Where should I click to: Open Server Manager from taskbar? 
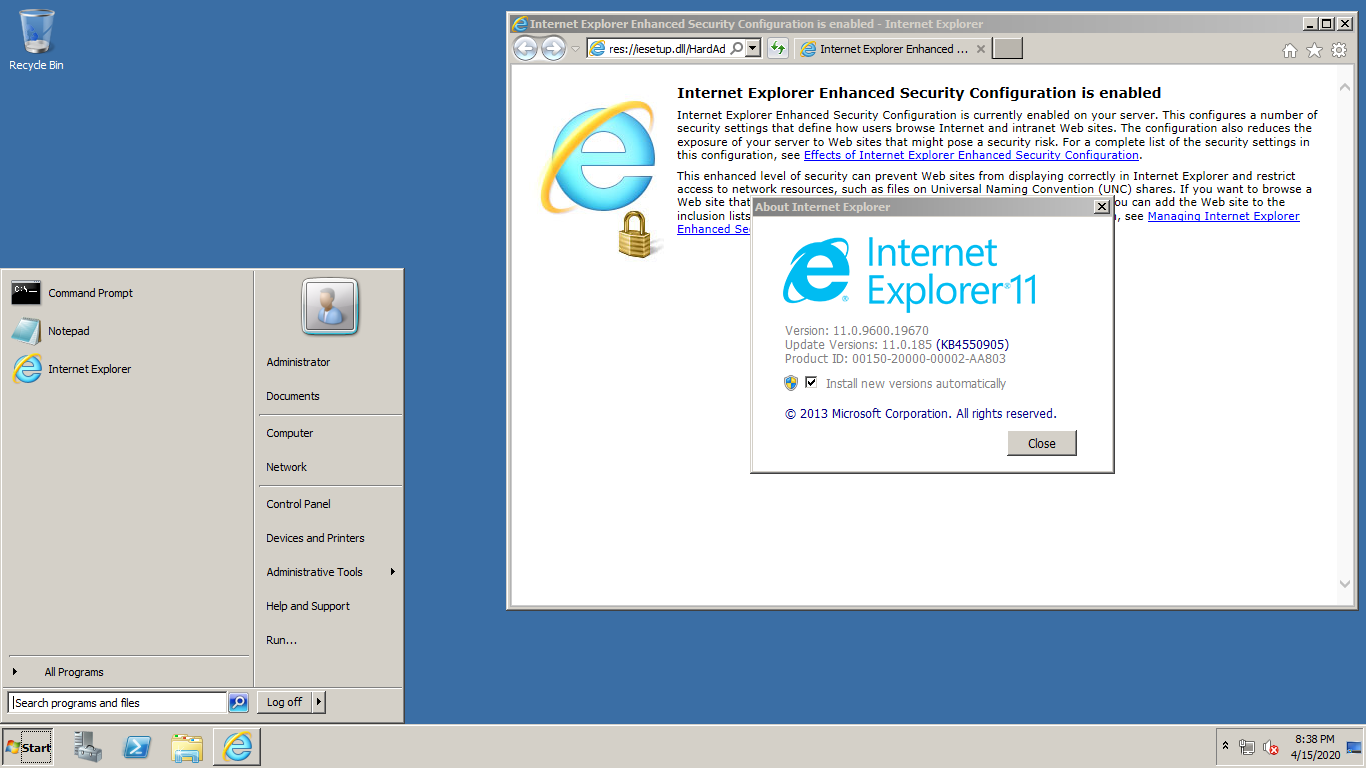point(88,747)
